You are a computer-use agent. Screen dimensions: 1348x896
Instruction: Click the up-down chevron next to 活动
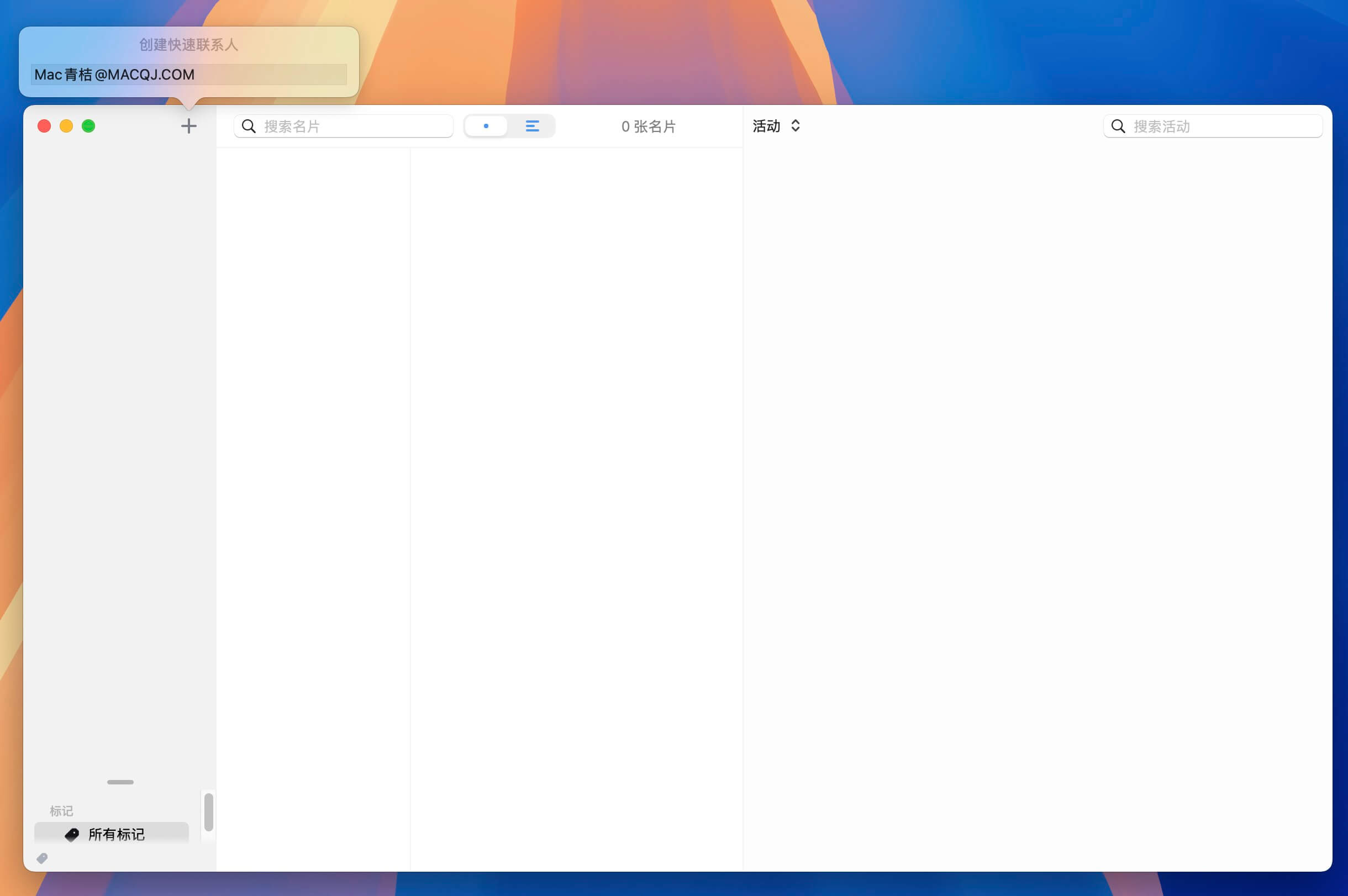pos(796,126)
